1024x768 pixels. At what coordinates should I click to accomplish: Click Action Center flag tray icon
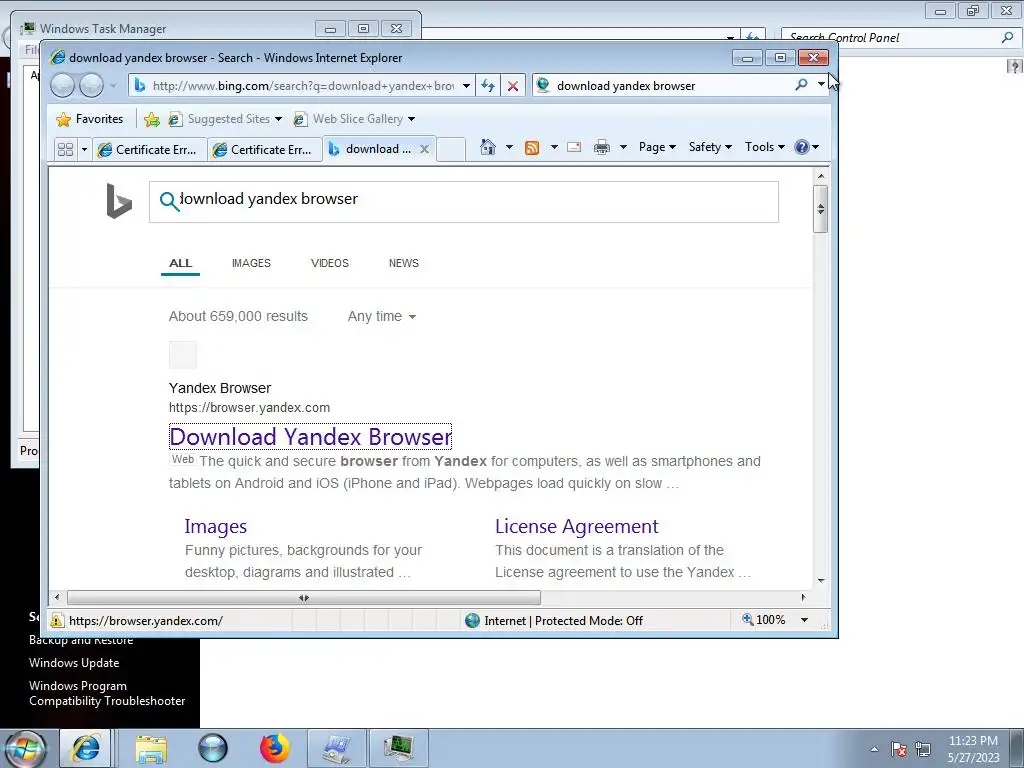[x=899, y=749]
